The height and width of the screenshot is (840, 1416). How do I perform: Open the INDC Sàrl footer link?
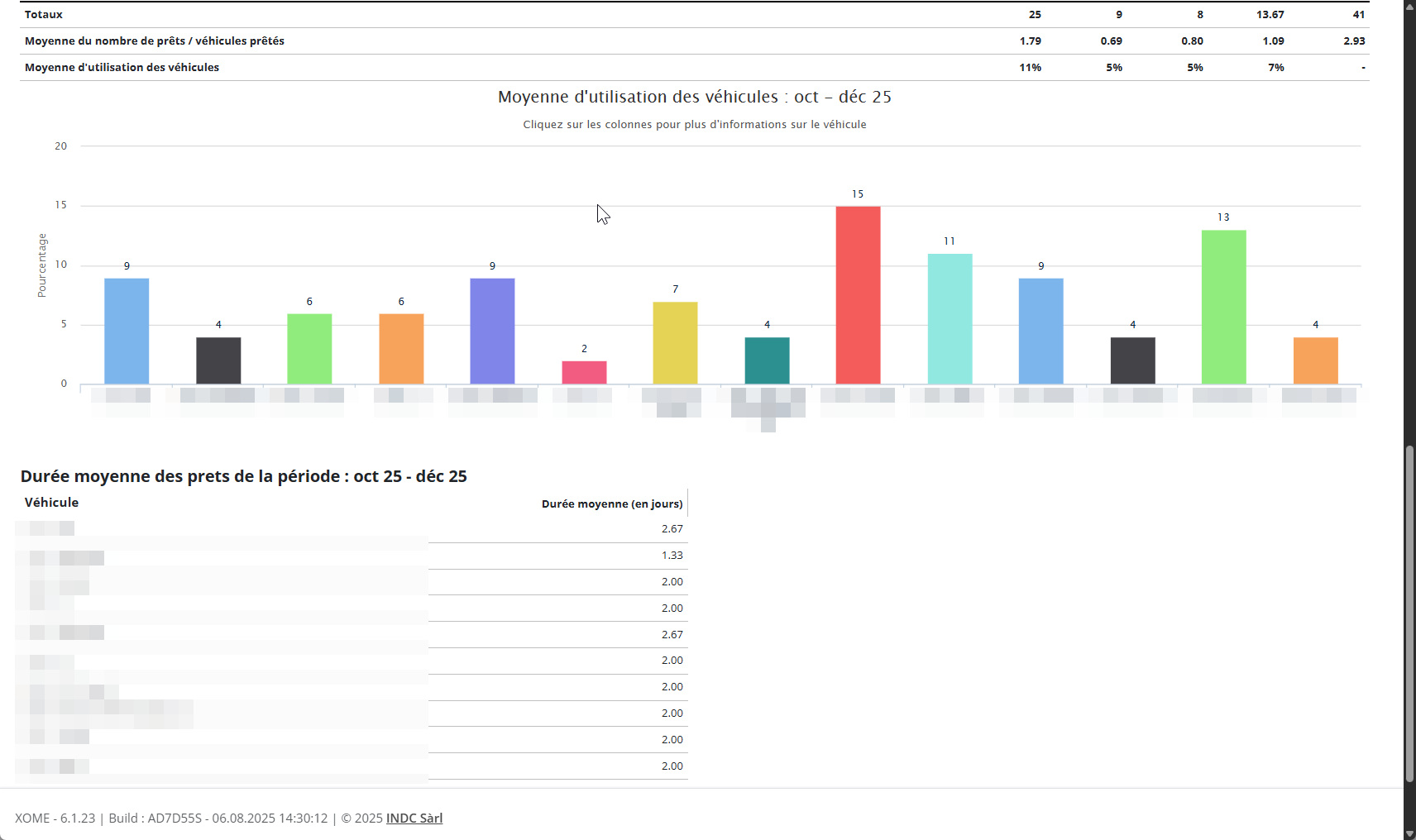point(414,819)
